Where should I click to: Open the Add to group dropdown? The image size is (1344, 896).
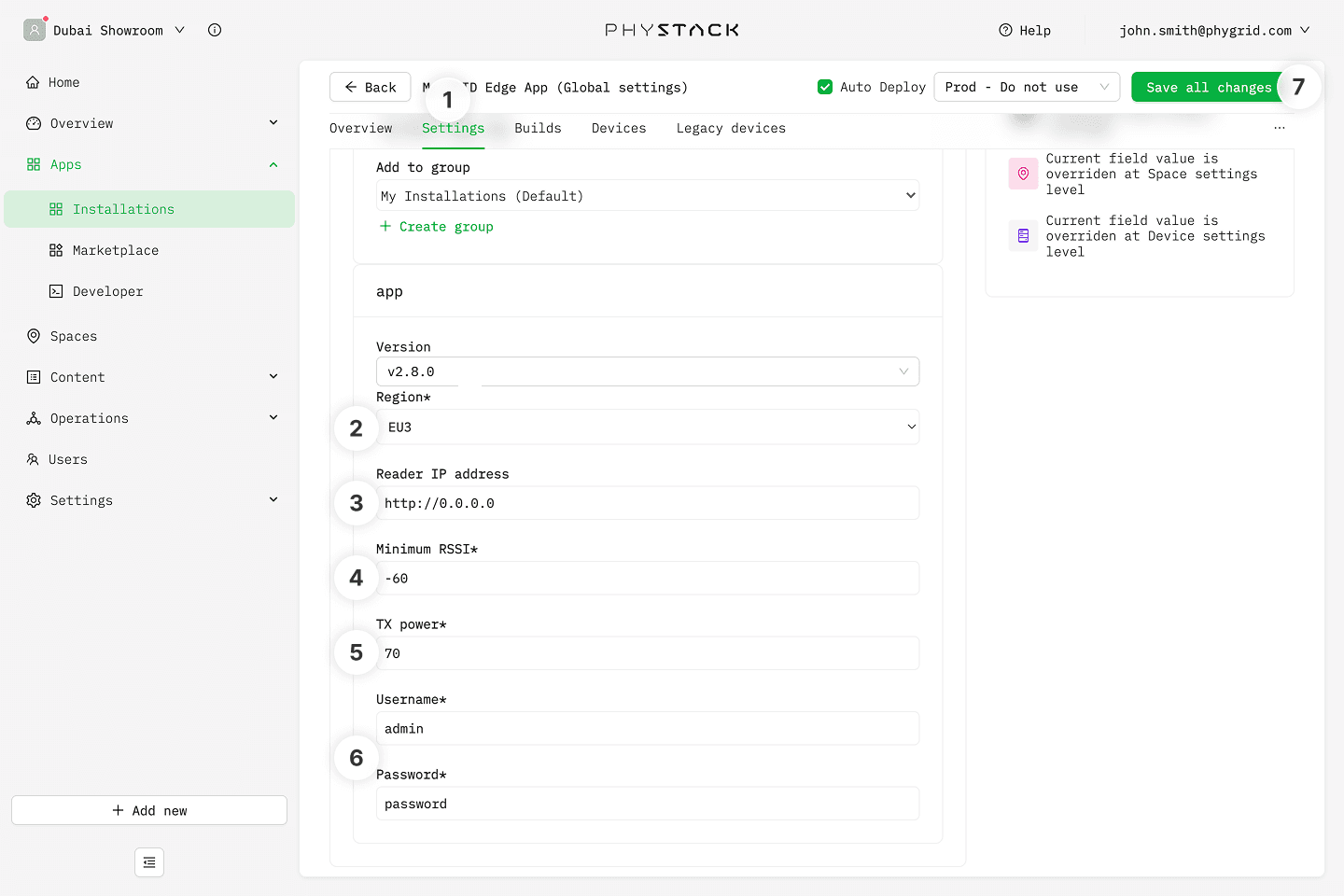point(648,195)
